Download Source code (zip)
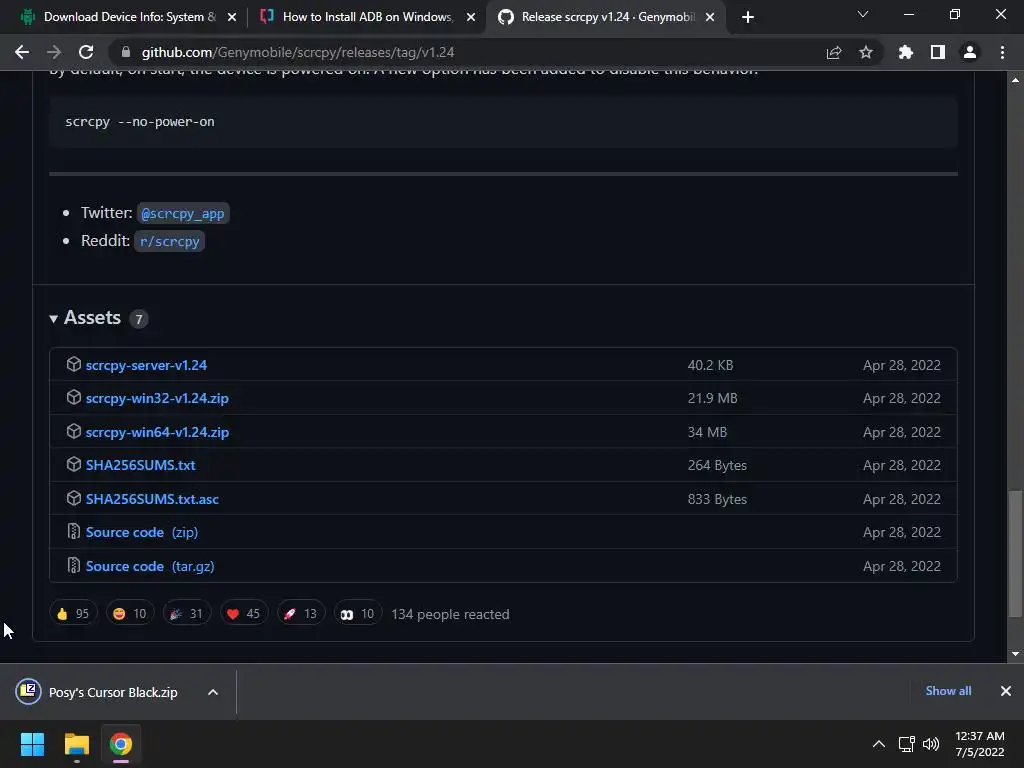Viewport: 1024px width, 768px height. [142, 532]
